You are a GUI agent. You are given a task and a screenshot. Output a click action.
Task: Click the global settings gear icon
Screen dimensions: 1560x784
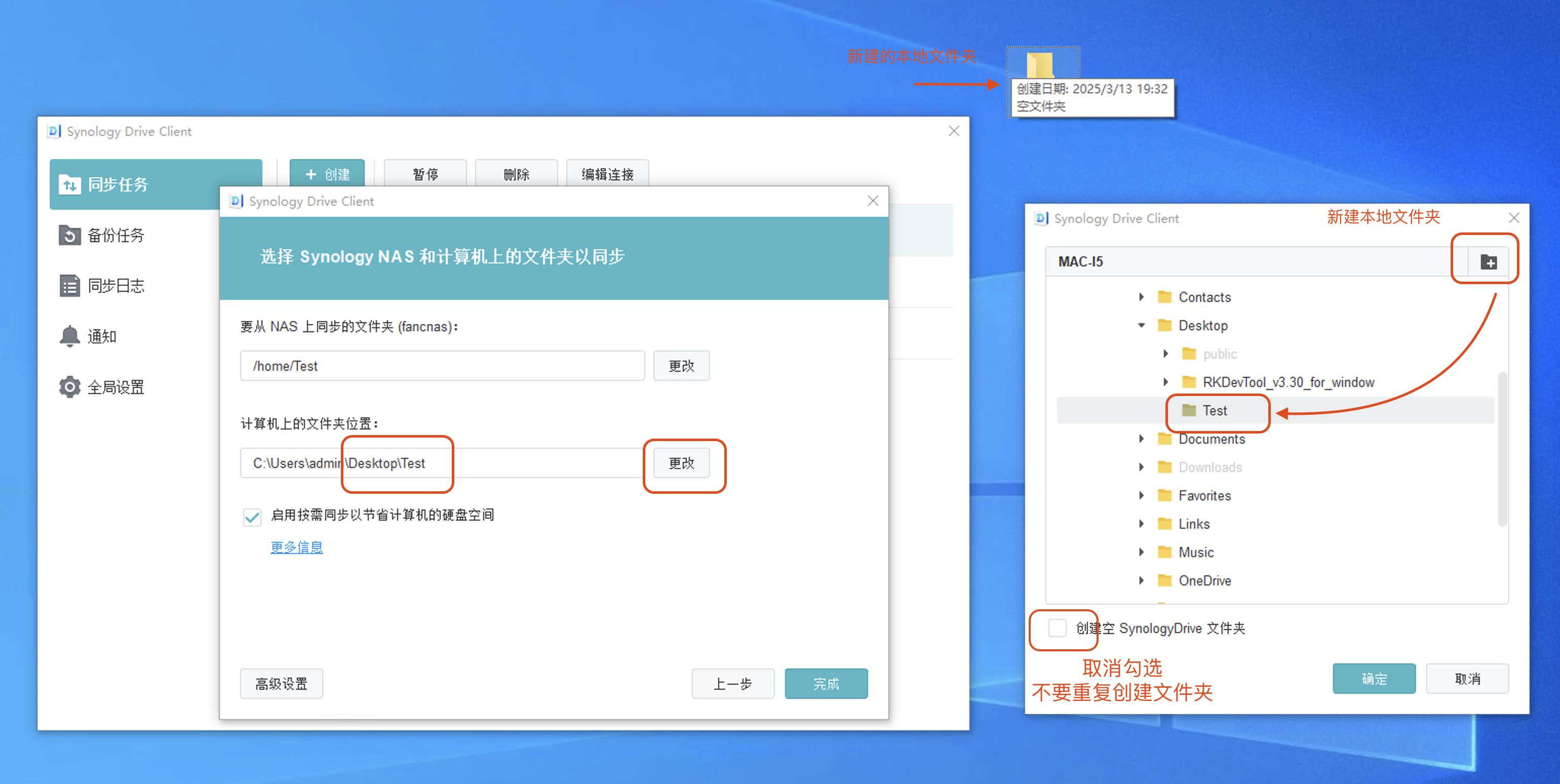[x=70, y=387]
